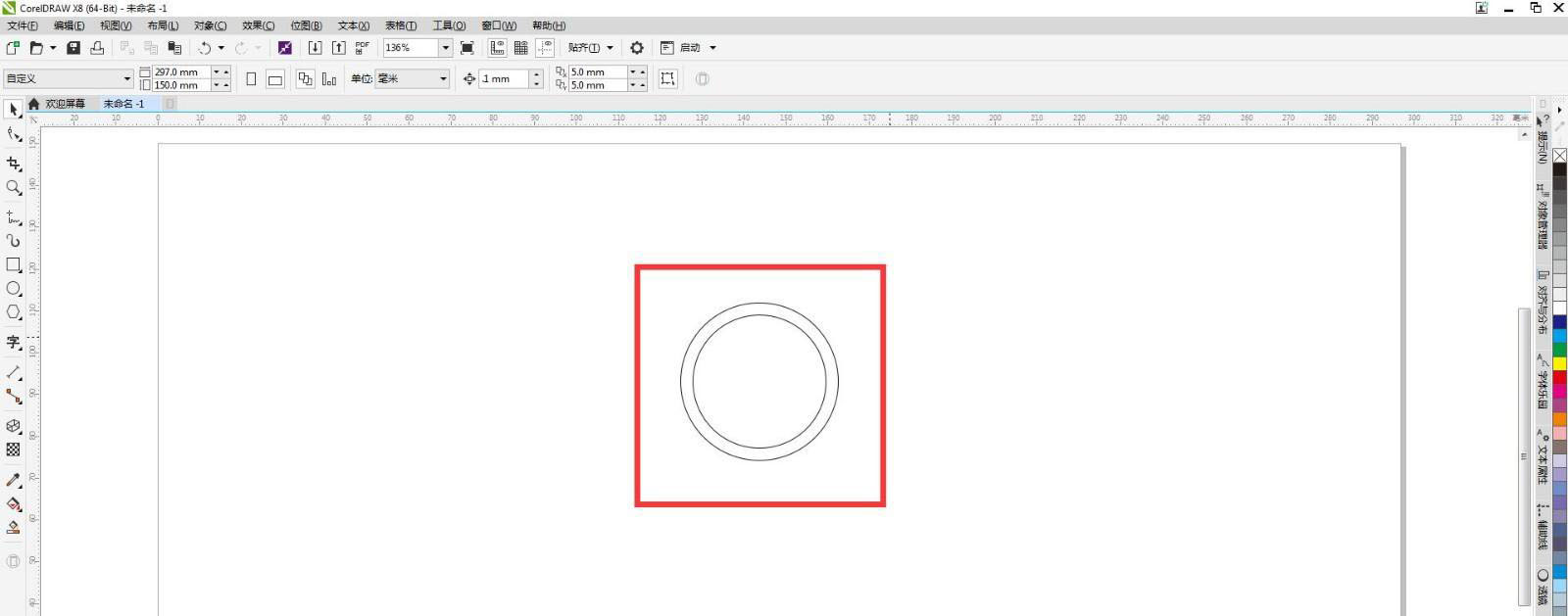Open the 毫米 units dropdown
1568x616 pixels.
[443, 79]
